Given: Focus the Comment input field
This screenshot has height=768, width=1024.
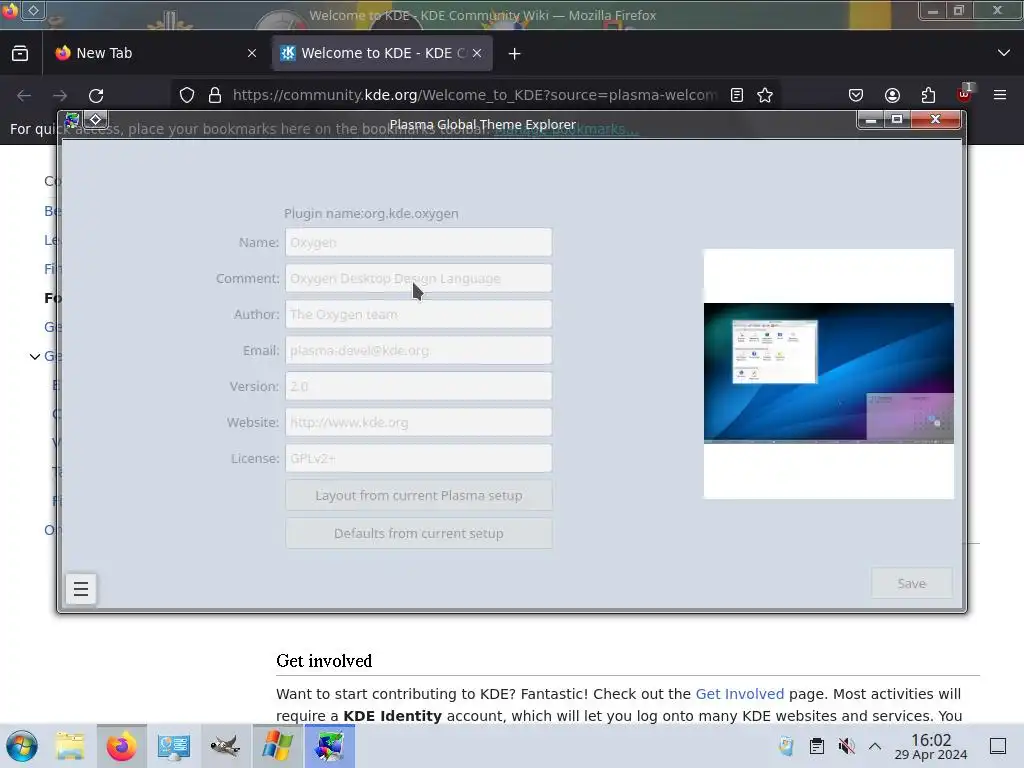Looking at the screenshot, I should [x=419, y=278].
